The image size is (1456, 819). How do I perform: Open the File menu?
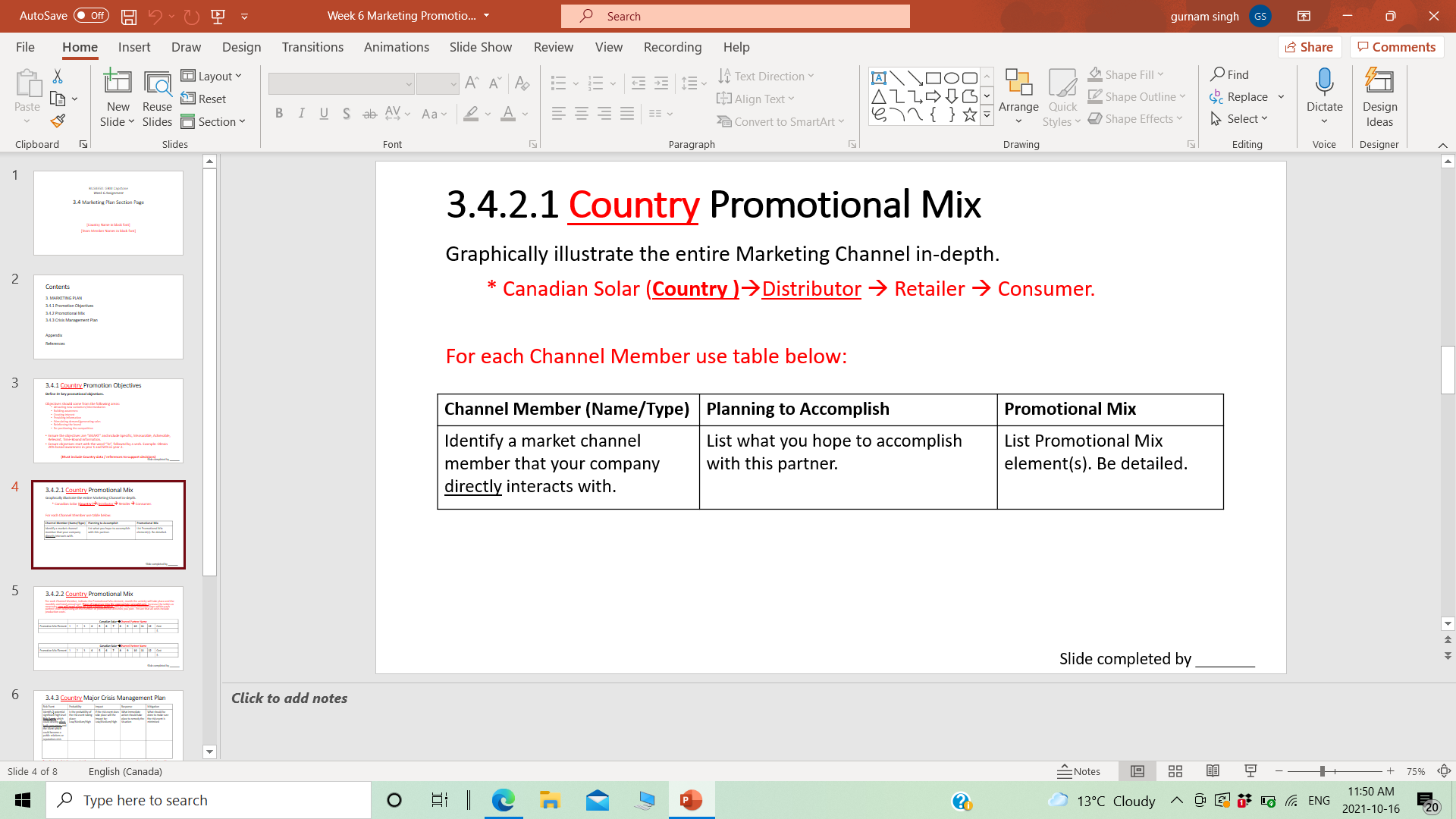(x=25, y=47)
